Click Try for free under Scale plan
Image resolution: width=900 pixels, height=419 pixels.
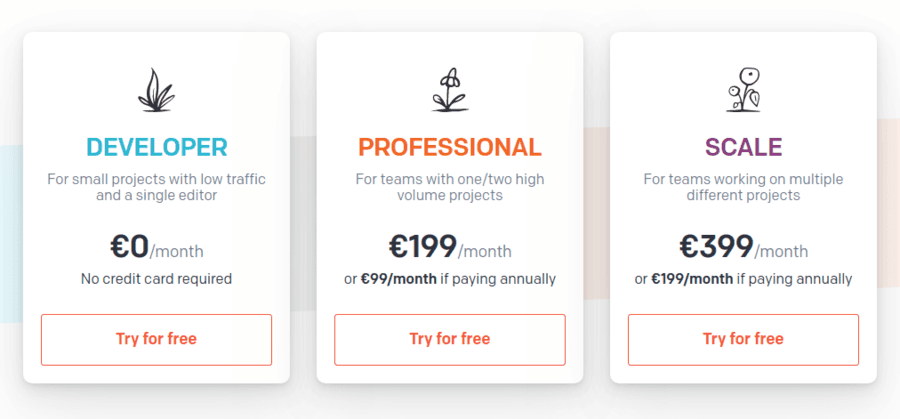point(743,339)
